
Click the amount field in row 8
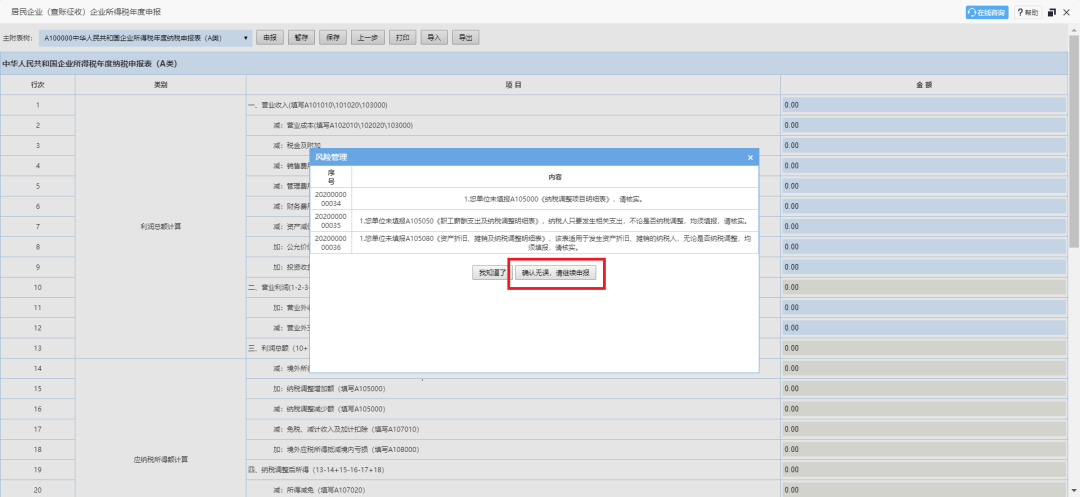[x=924, y=247]
